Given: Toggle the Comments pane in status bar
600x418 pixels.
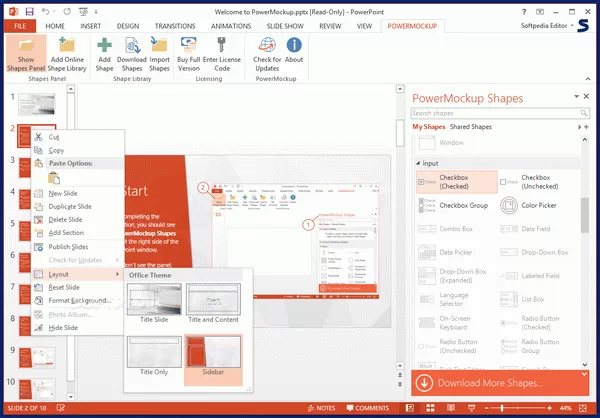Looking at the screenshot, I should tap(368, 408).
